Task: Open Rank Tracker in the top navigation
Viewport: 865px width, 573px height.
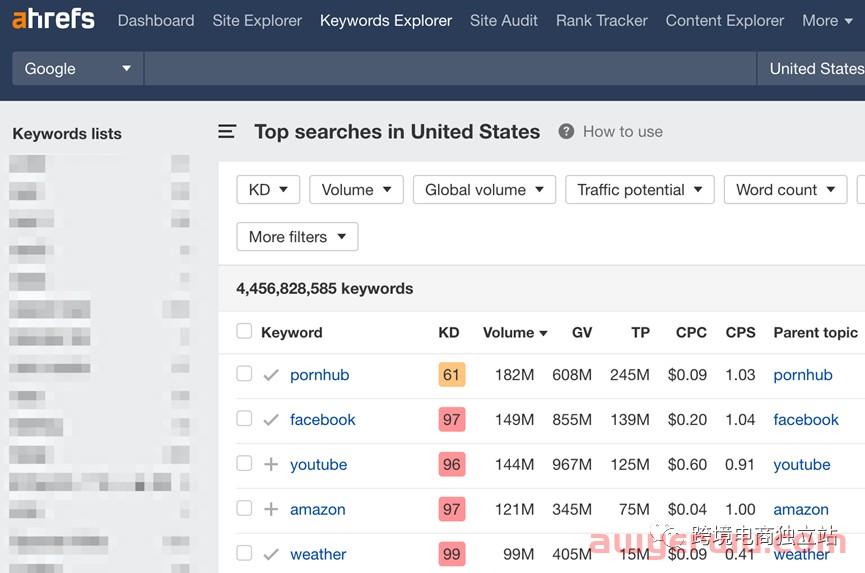Action: [602, 21]
